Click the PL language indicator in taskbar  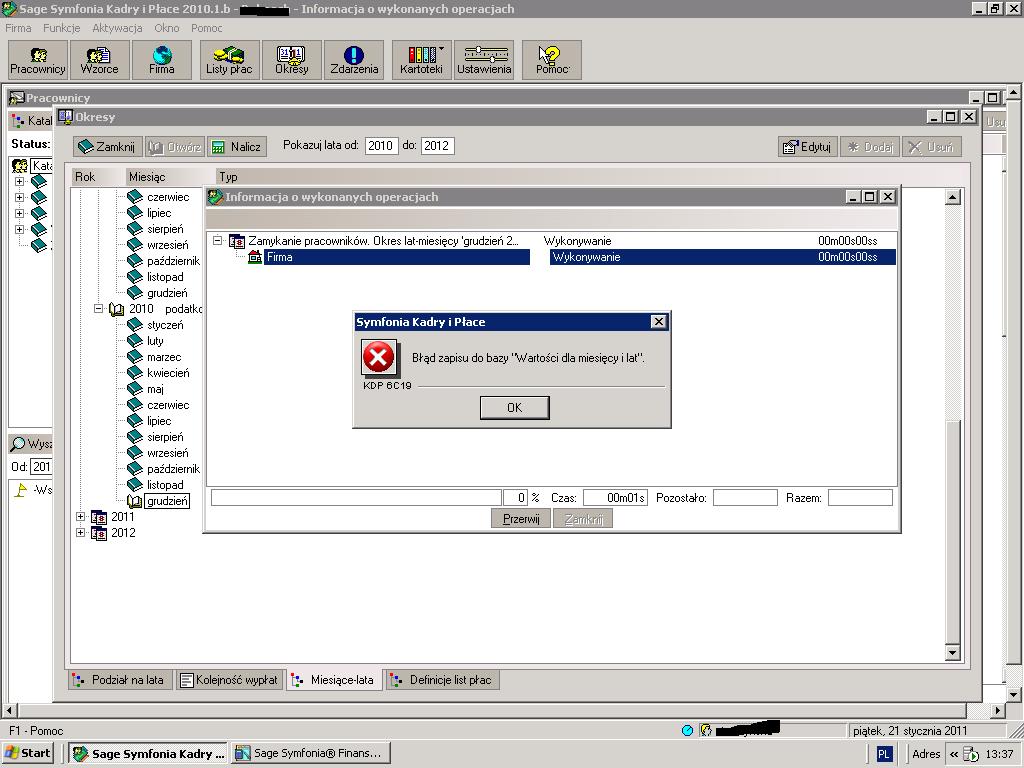click(883, 754)
